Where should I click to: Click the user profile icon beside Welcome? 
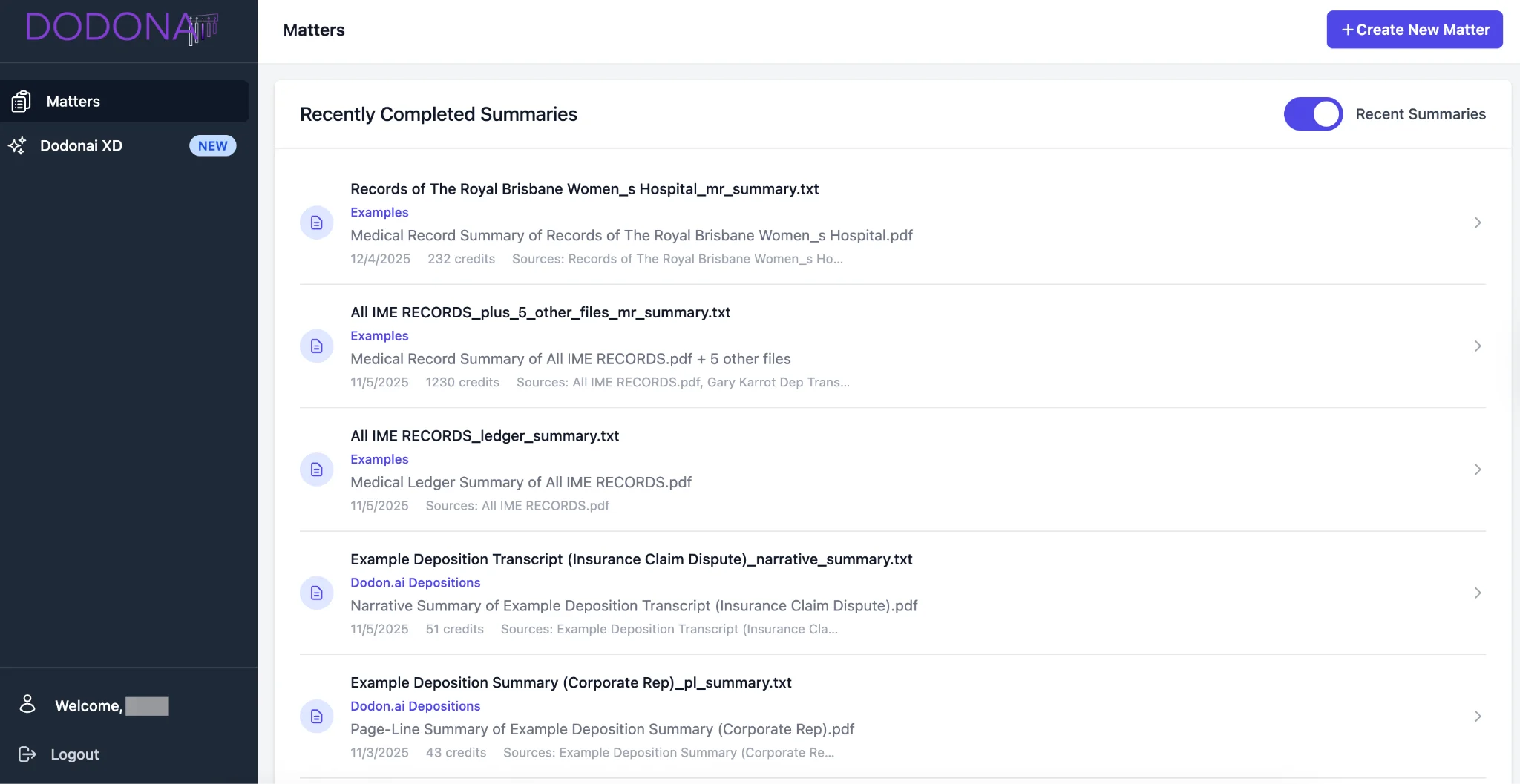pyautogui.click(x=27, y=704)
